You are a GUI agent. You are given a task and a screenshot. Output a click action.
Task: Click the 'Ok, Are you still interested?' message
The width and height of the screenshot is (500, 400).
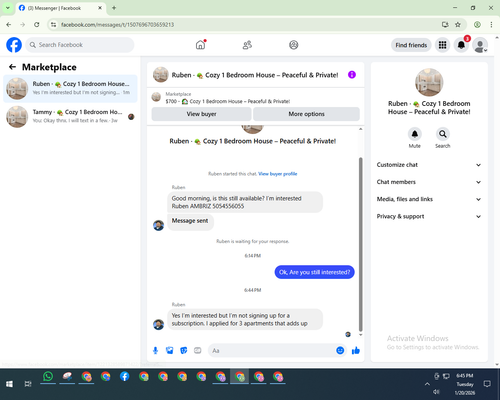[314, 272]
